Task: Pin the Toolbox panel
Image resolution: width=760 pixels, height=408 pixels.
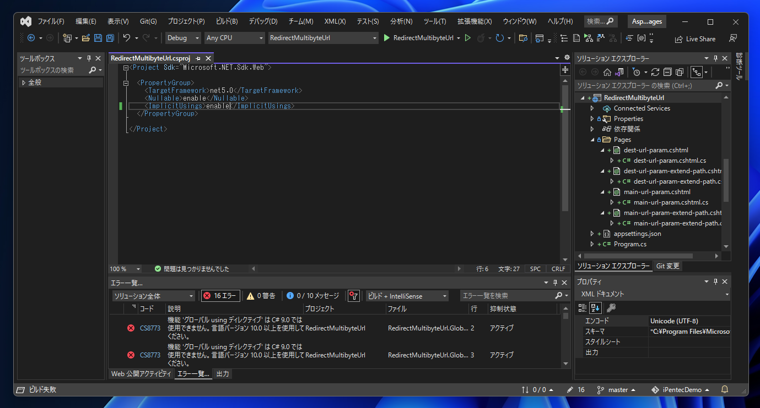Action: (89, 58)
